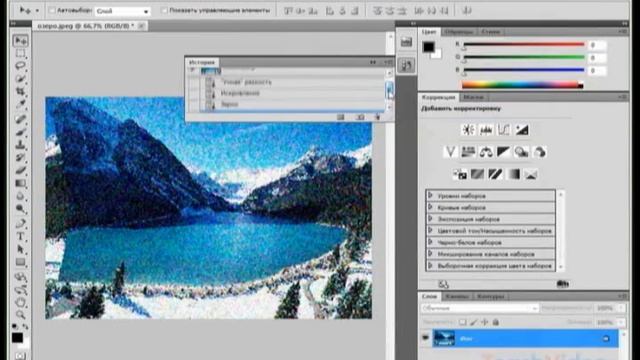Add a Channel Mixer adjustment
The image size is (640, 360).
pos(540,152)
